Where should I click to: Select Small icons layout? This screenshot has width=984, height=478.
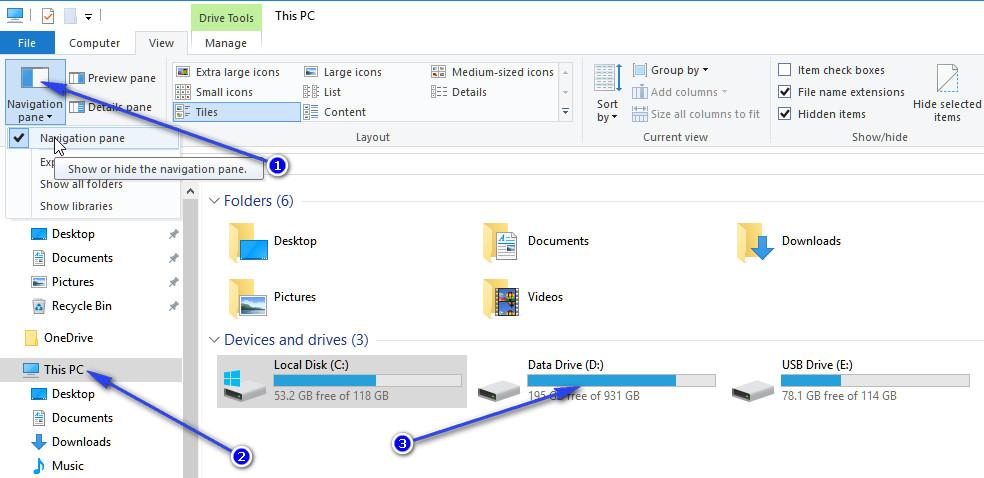[x=214, y=92]
